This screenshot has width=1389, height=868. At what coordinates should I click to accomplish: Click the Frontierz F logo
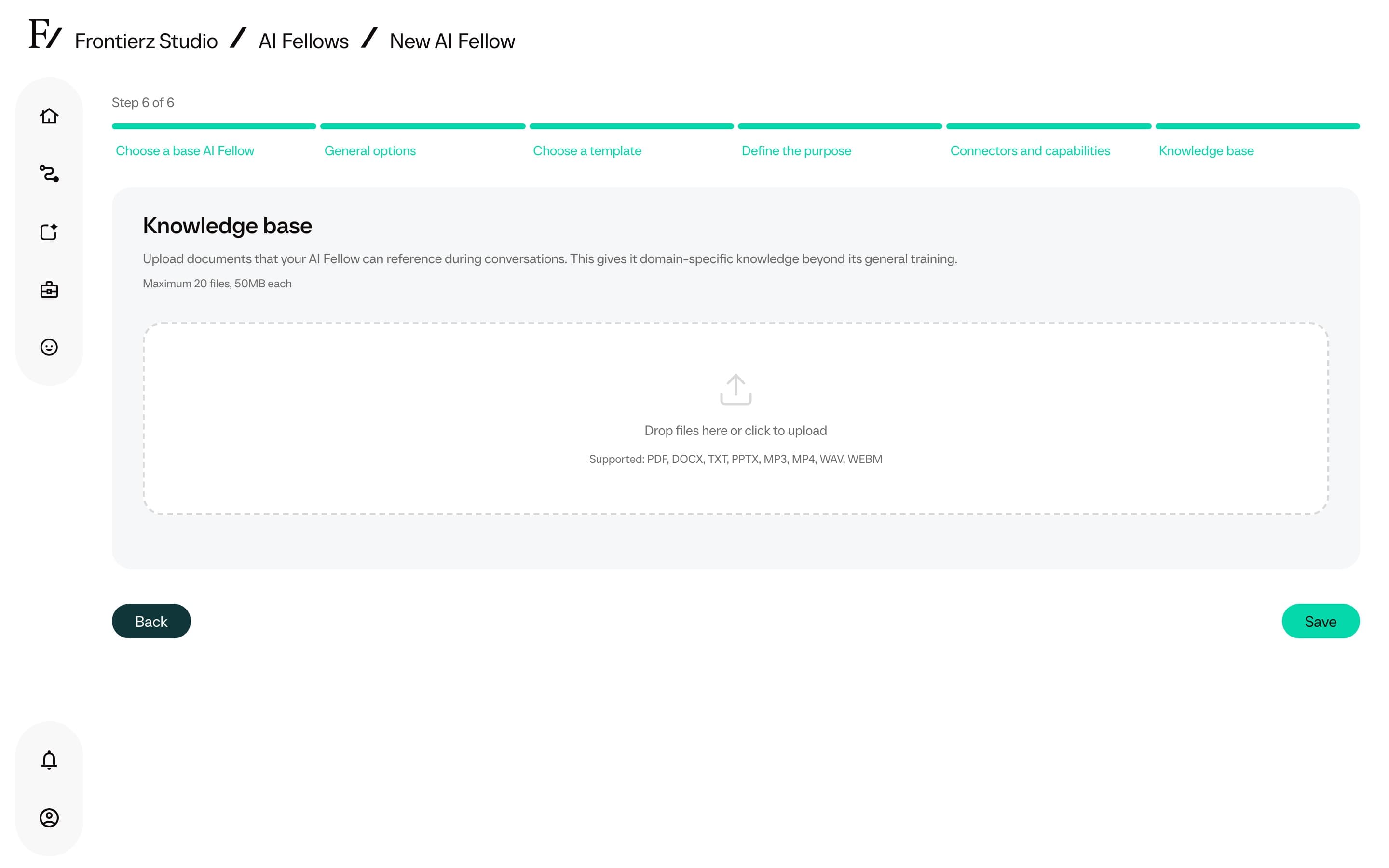[45, 34]
